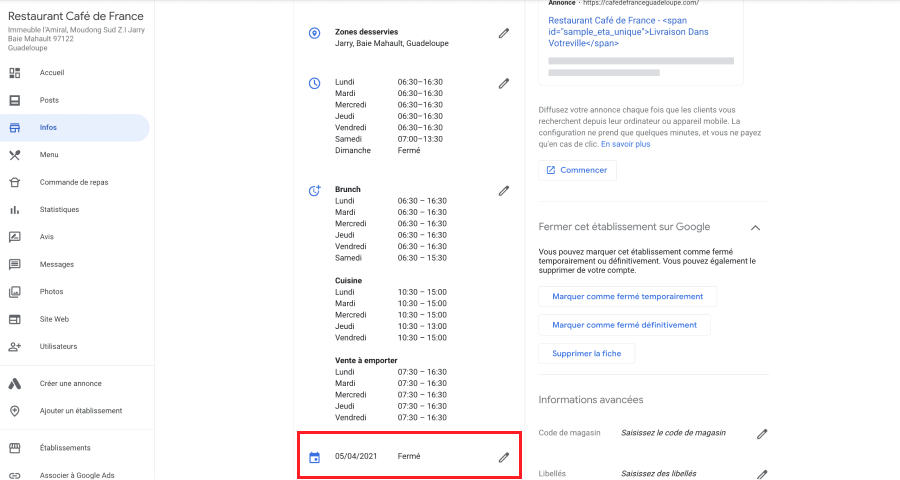
Task: Click the Associer à Google Ads link icon
Action: (x=15, y=475)
